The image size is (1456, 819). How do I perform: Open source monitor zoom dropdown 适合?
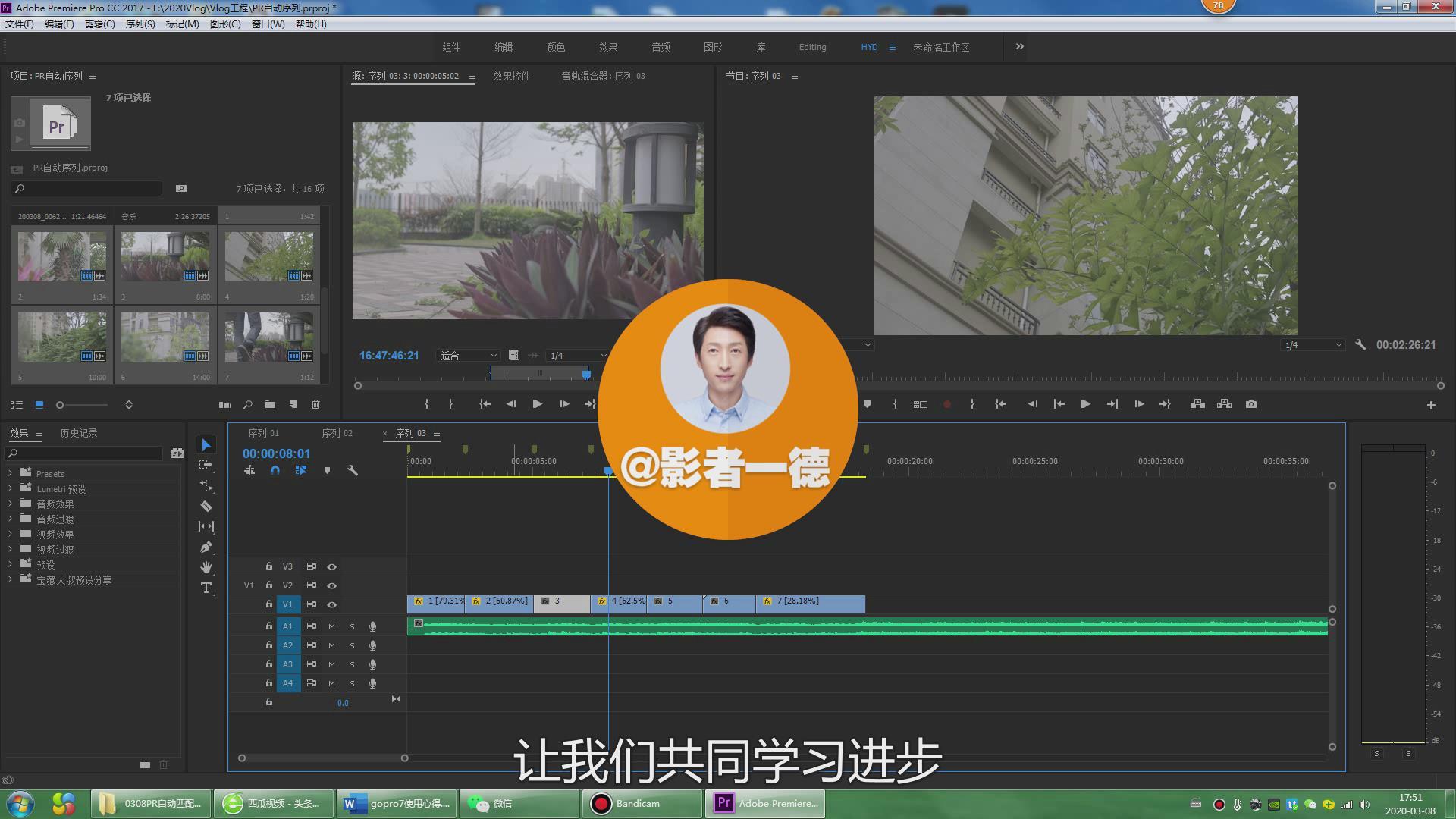[x=468, y=356]
